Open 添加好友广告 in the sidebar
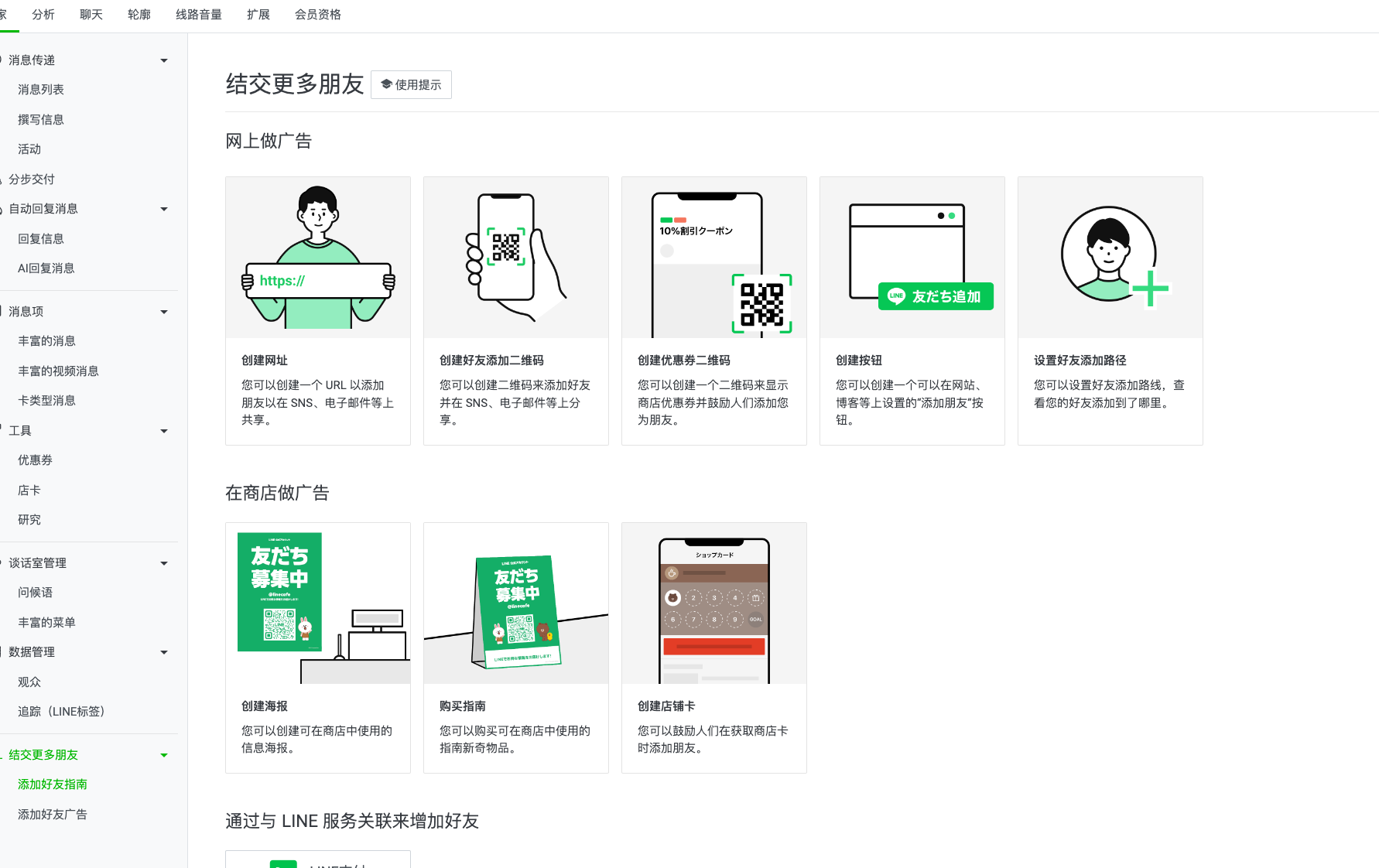This screenshot has width=1379, height=868. 53,815
